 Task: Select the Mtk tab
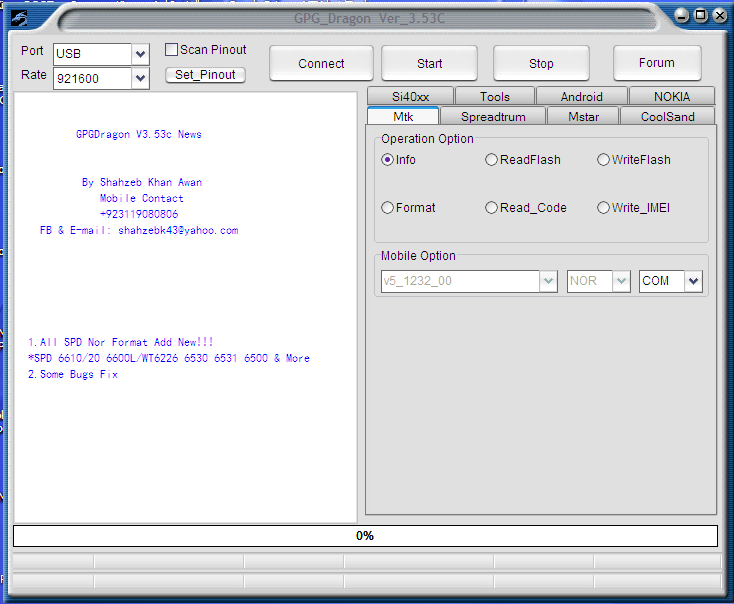tap(403, 116)
